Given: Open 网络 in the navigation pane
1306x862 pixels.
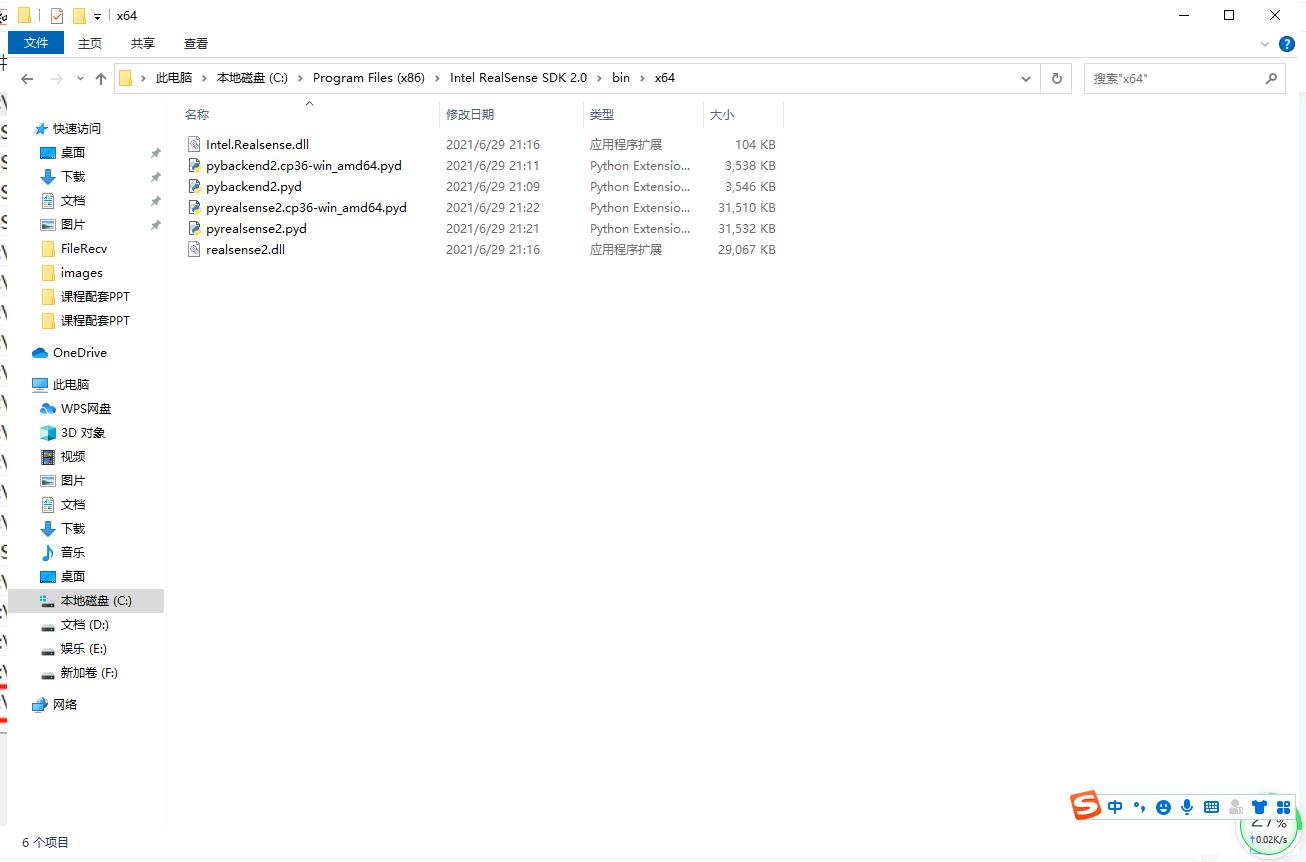Looking at the screenshot, I should (x=65, y=704).
